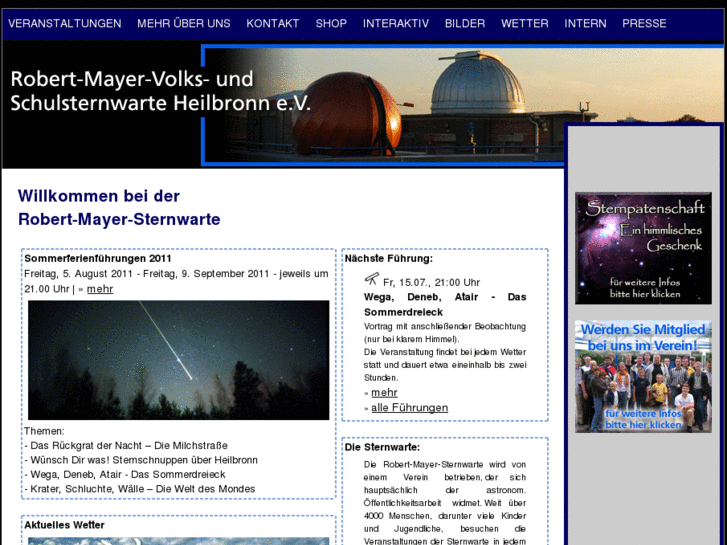Click 'mehr' link in Nächste Führung box
Screen dimensions: 727x545
click(384, 393)
